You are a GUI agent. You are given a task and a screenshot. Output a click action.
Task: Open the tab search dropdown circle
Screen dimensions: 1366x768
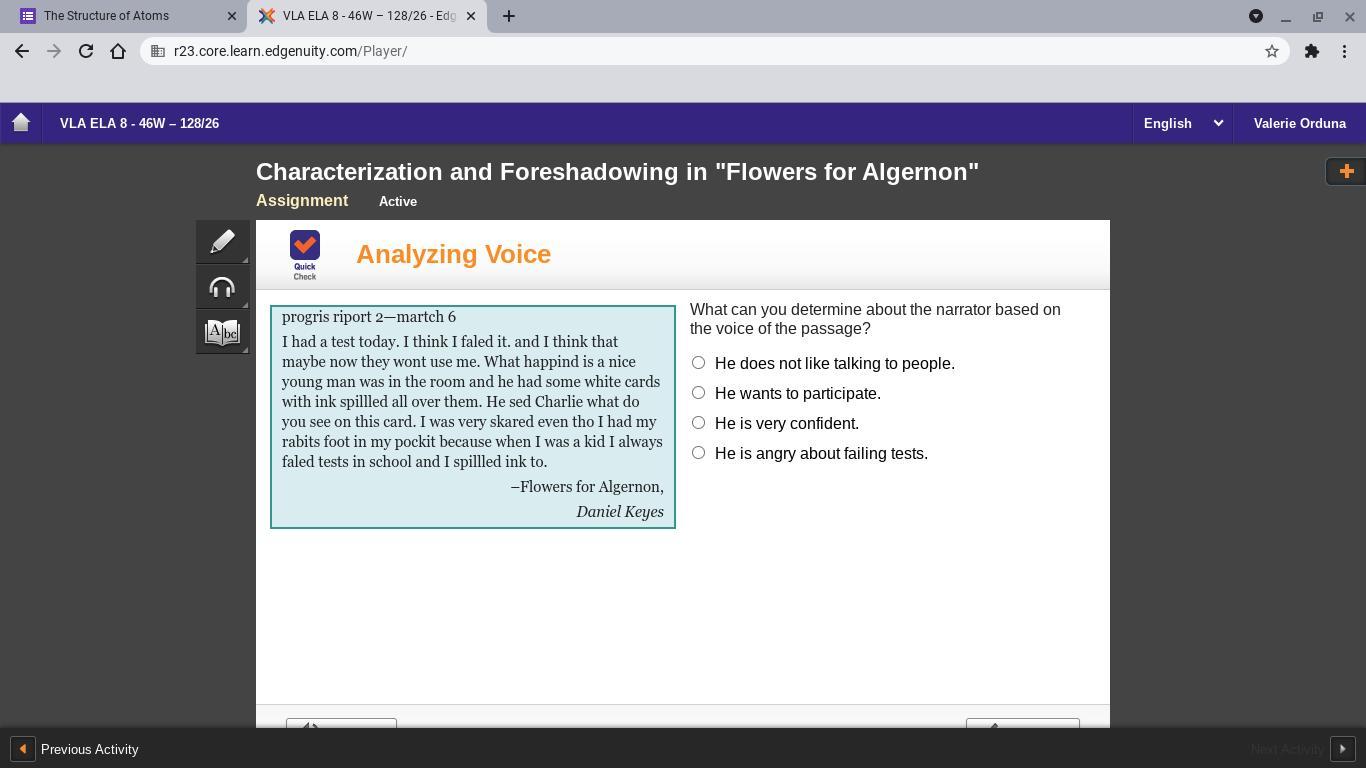pos(1256,16)
